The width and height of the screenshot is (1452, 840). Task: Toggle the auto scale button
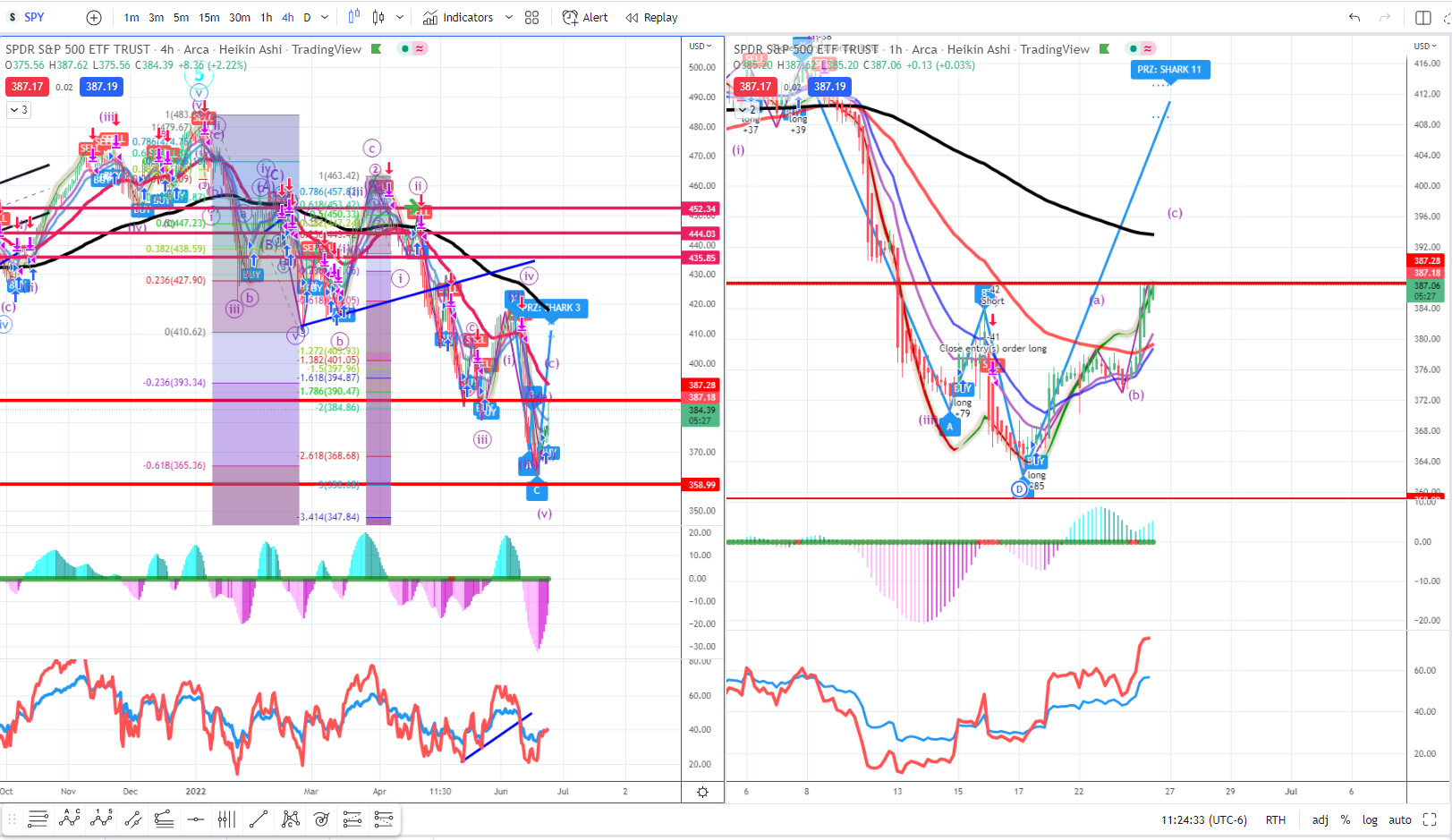(1400, 819)
